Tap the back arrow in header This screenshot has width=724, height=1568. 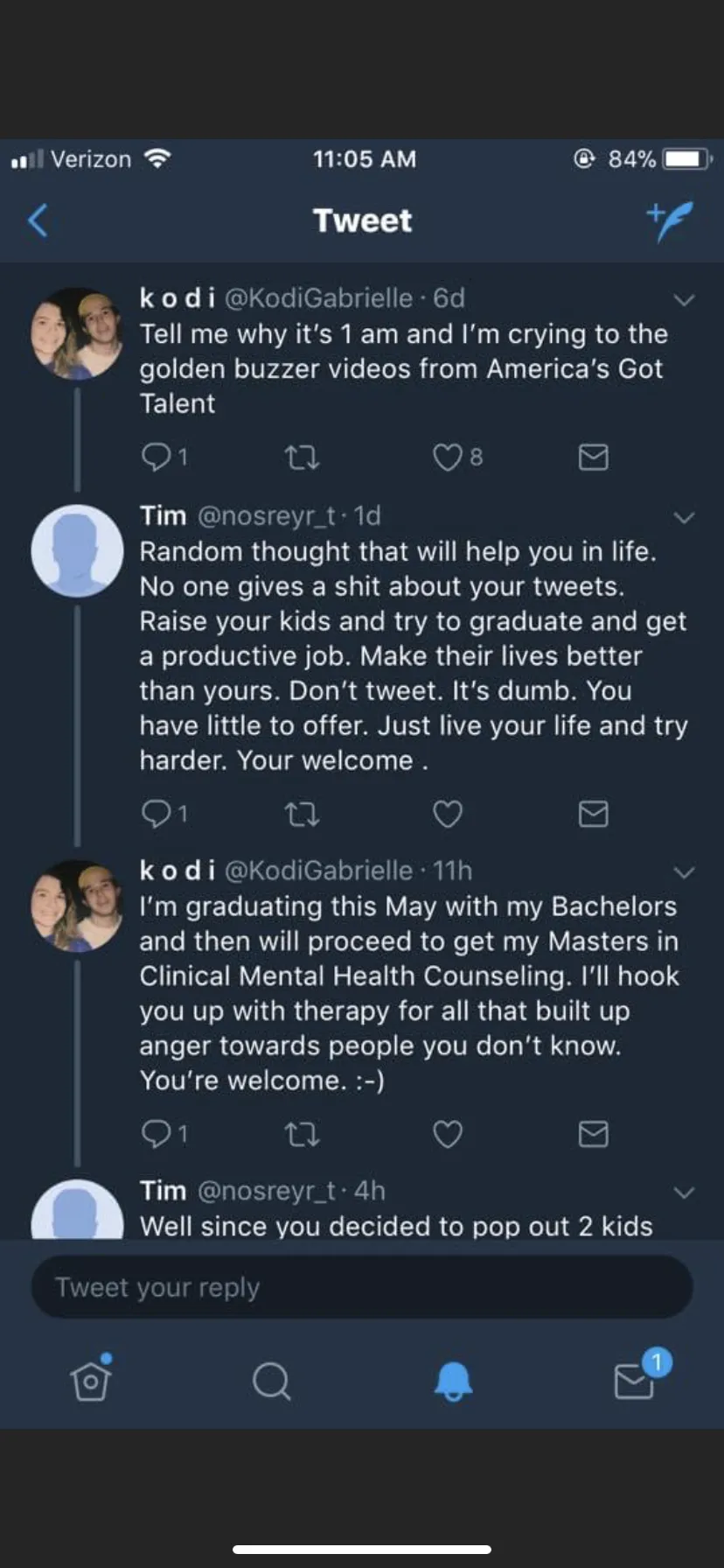[38, 220]
